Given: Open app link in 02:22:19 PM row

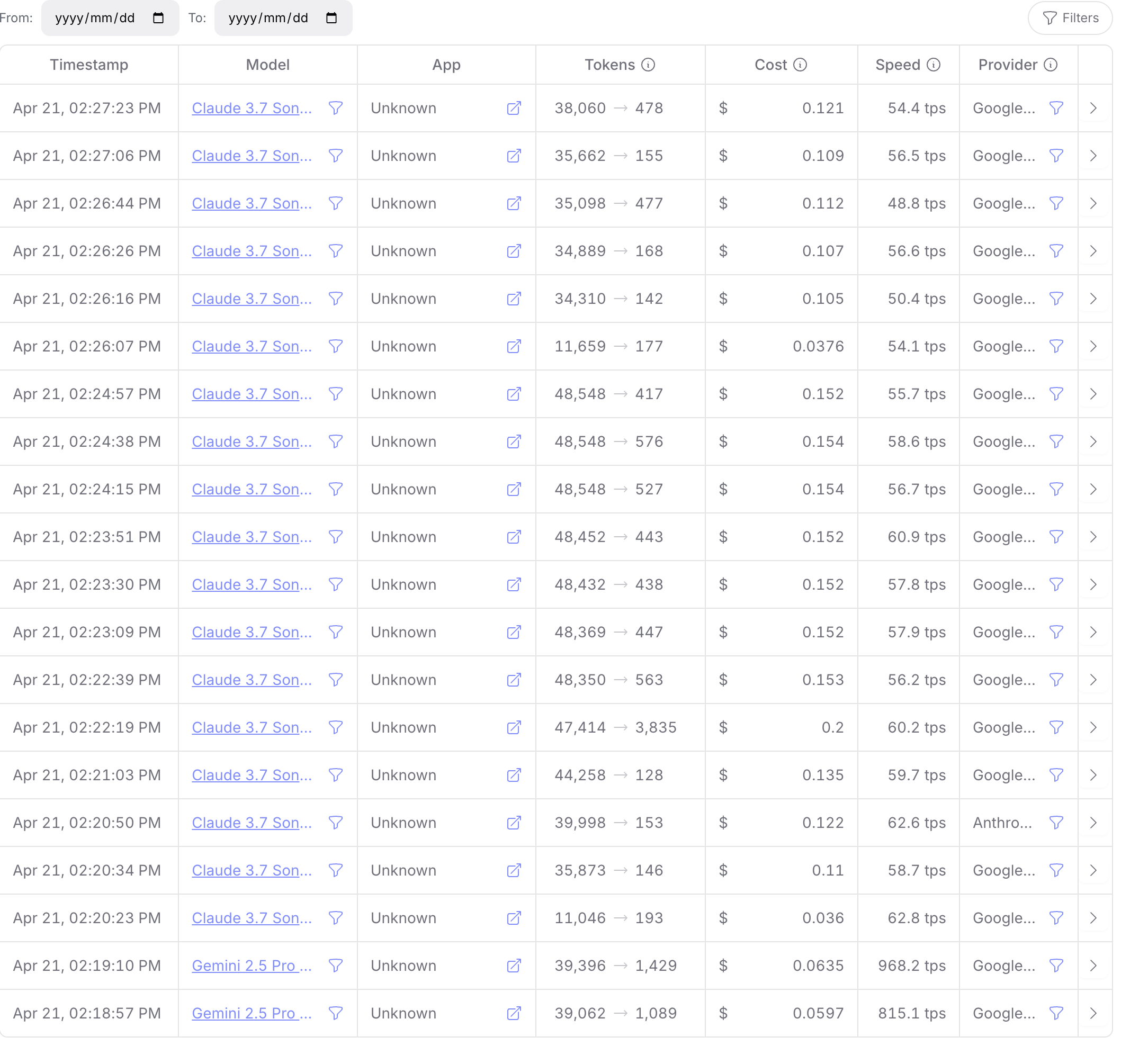Looking at the screenshot, I should click(514, 727).
